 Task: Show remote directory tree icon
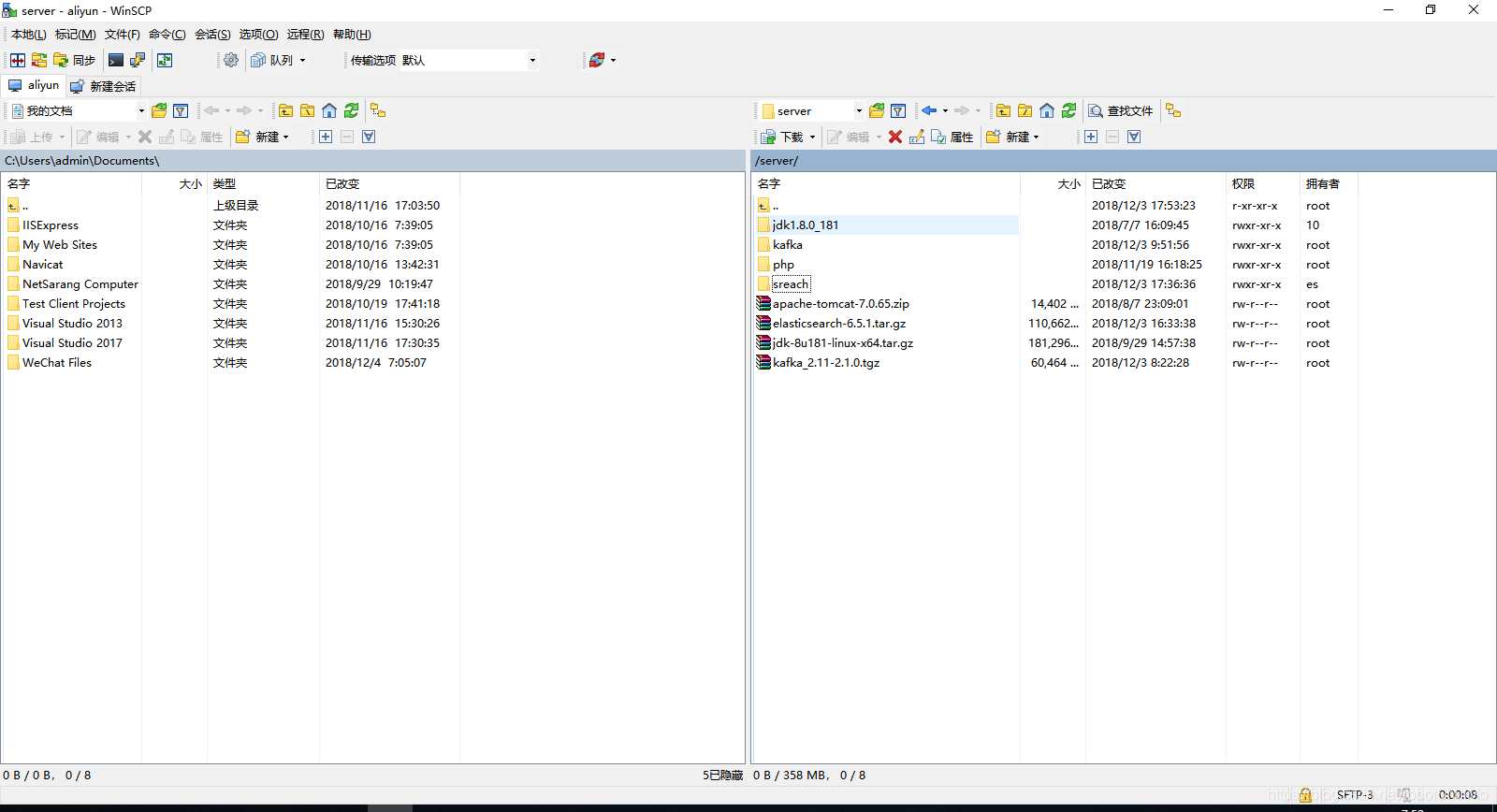pyautogui.click(x=1173, y=110)
